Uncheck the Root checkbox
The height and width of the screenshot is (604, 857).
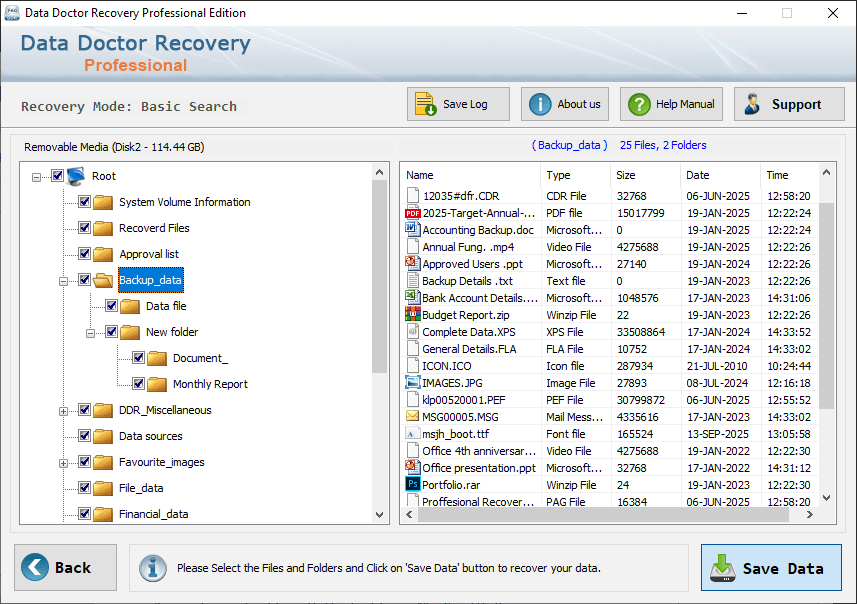pyautogui.click(x=57, y=175)
